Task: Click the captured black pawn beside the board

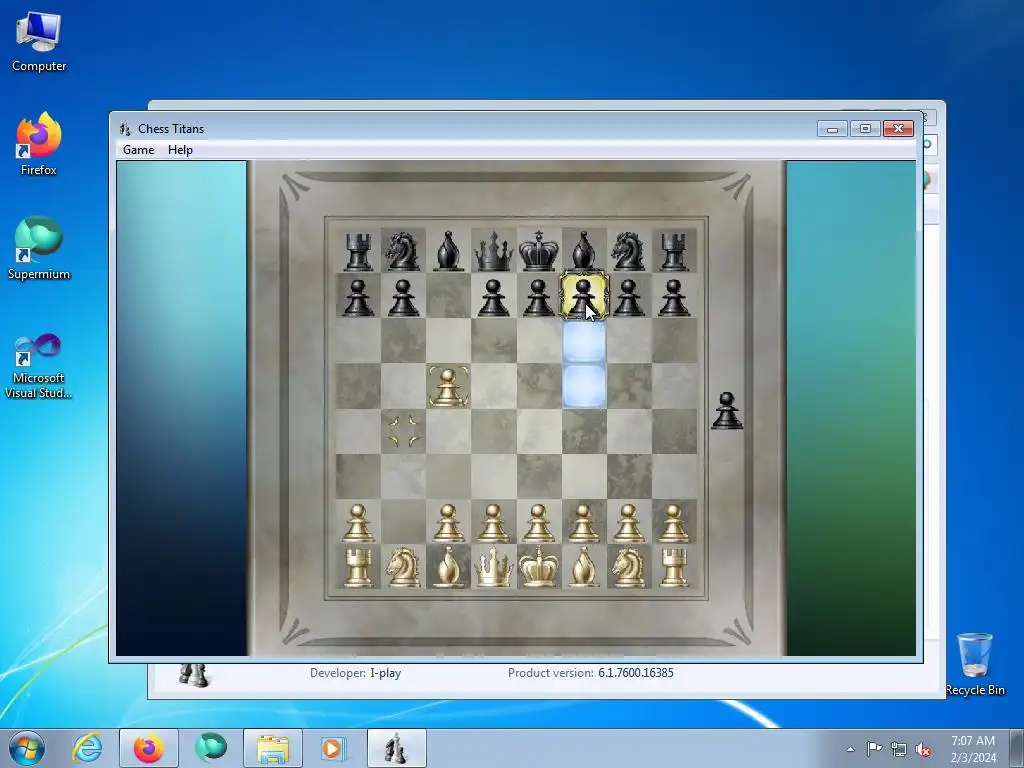Action: (x=727, y=411)
